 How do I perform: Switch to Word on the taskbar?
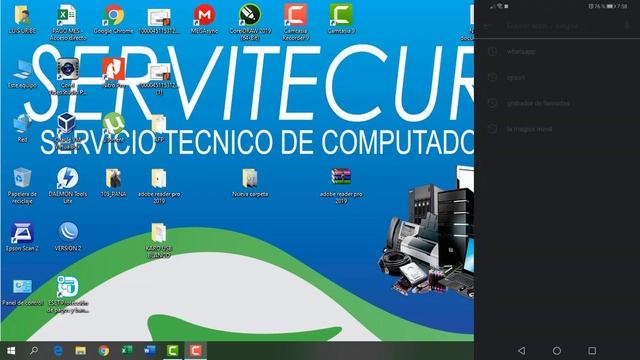149,351
